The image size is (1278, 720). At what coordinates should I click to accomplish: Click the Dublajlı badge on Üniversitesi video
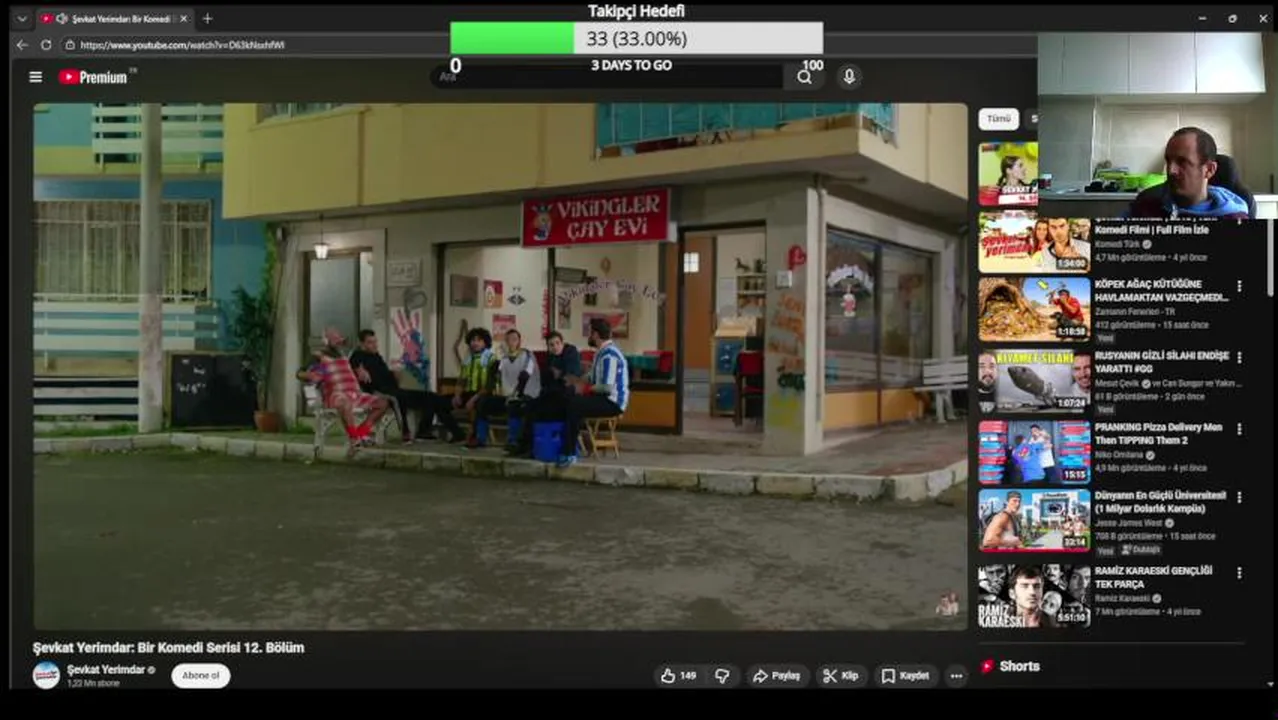(x=1140, y=550)
